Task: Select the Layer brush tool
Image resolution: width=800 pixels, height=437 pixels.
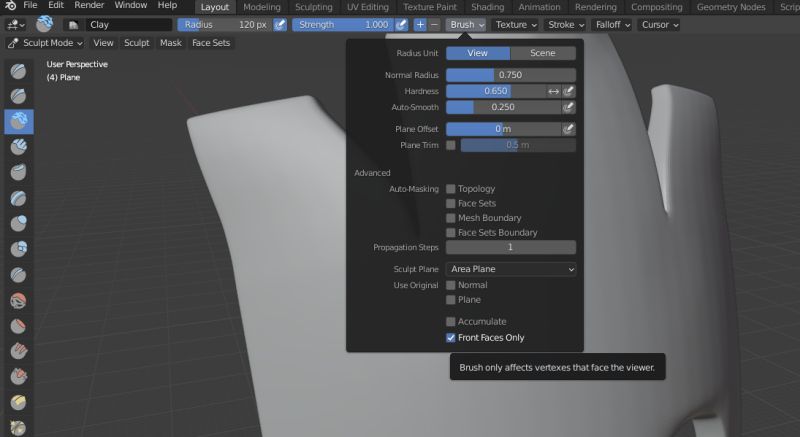Action: click(19, 198)
